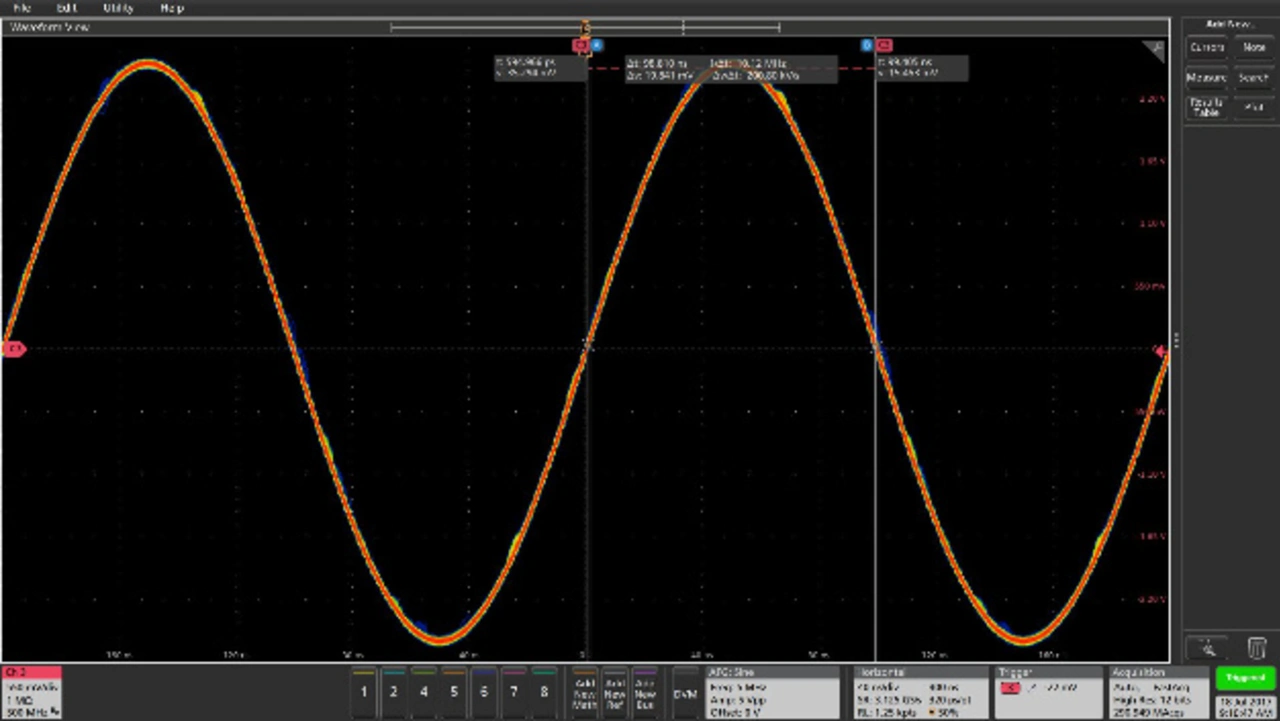The height and width of the screenshot is (721, 1280).
Task: Select the Ch 3 ground level marker
Action: [13, 349]
